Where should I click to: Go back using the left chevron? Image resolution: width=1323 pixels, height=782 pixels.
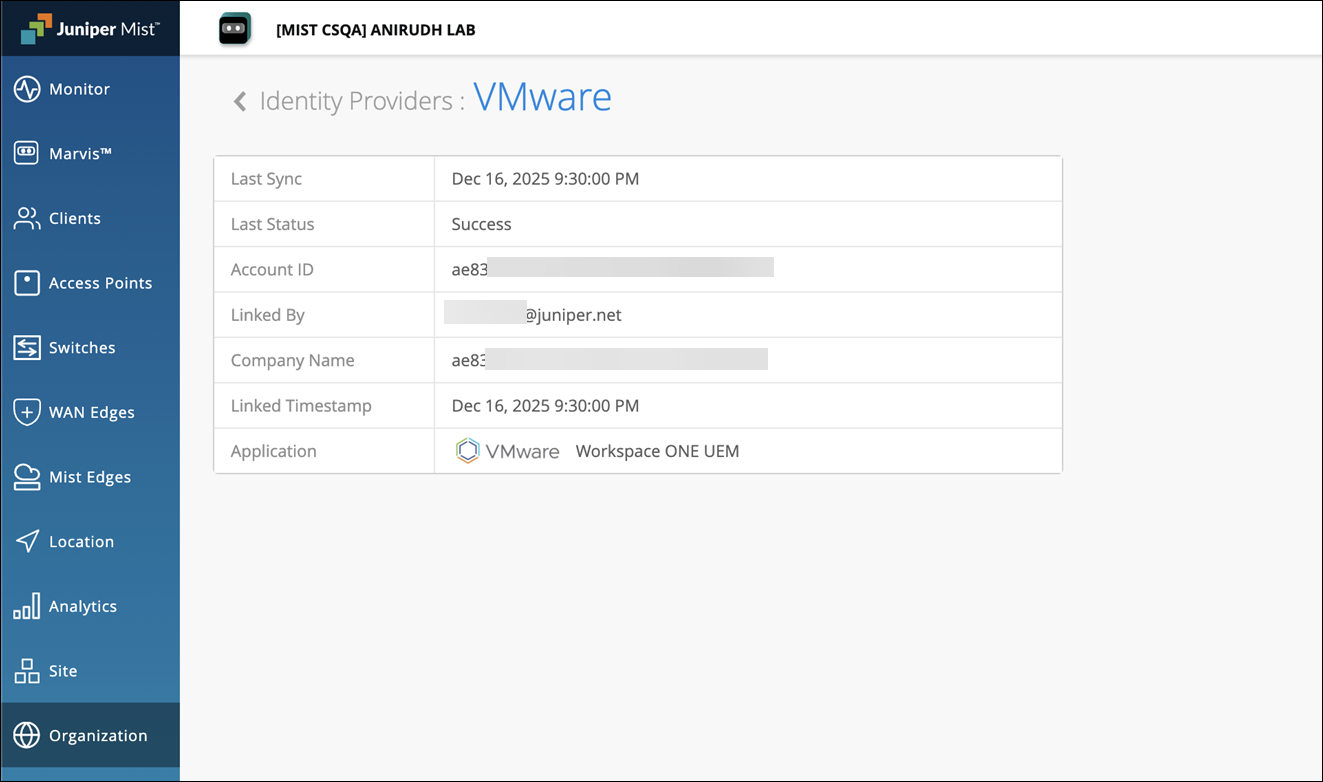[x=240, y=101]
